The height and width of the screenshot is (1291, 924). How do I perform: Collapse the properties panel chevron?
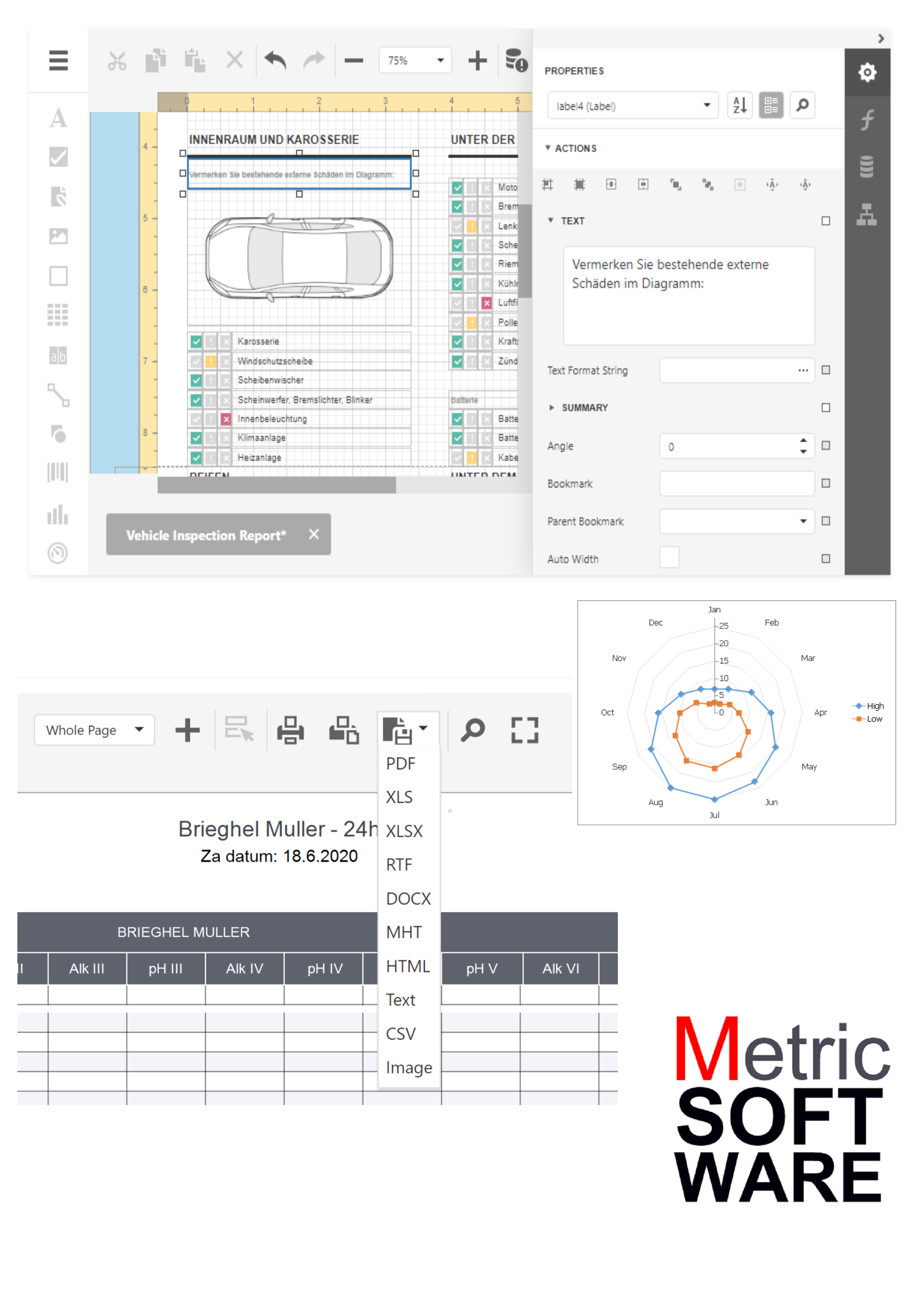click(881, 38)
